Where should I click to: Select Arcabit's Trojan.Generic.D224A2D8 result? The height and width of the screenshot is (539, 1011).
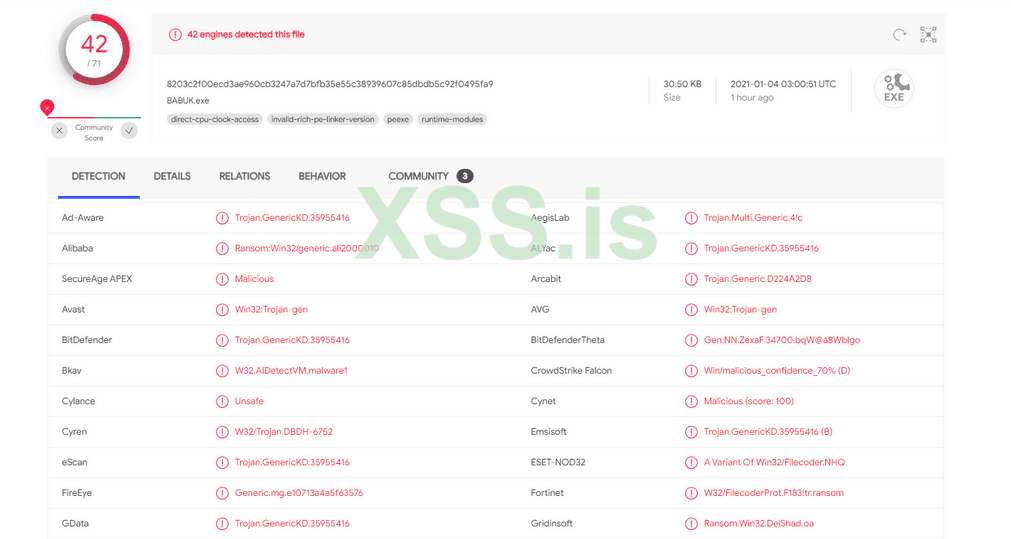pyautogui.click(x=758, y=279)
